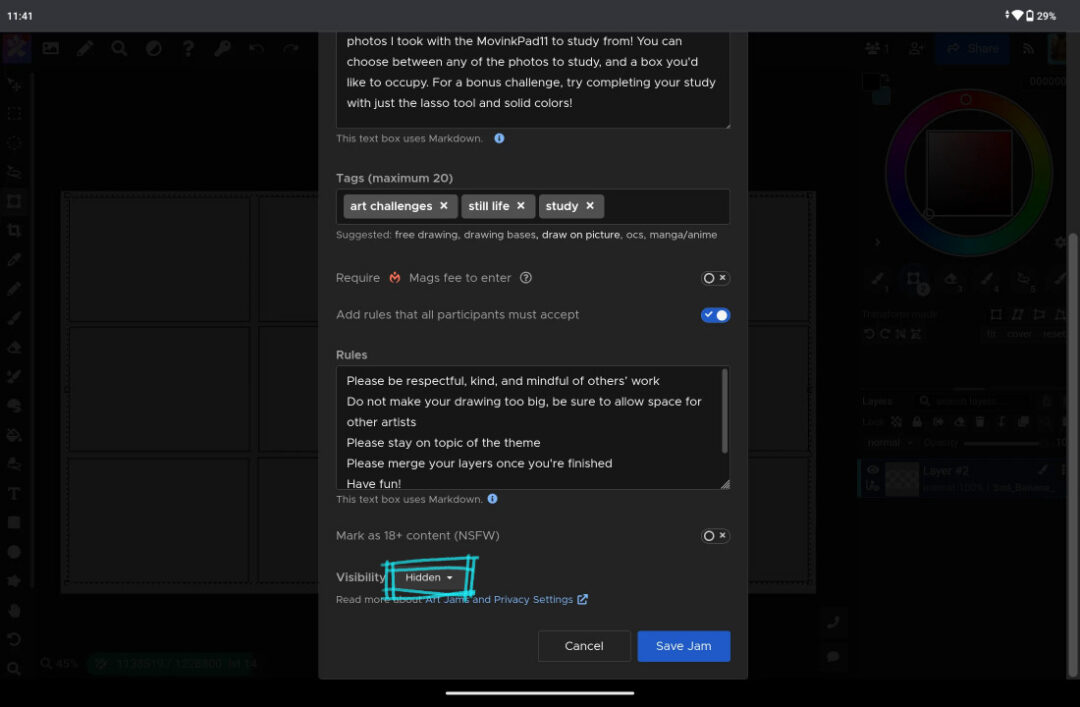Click the Rules text box scrollbar

pos(725,411)
